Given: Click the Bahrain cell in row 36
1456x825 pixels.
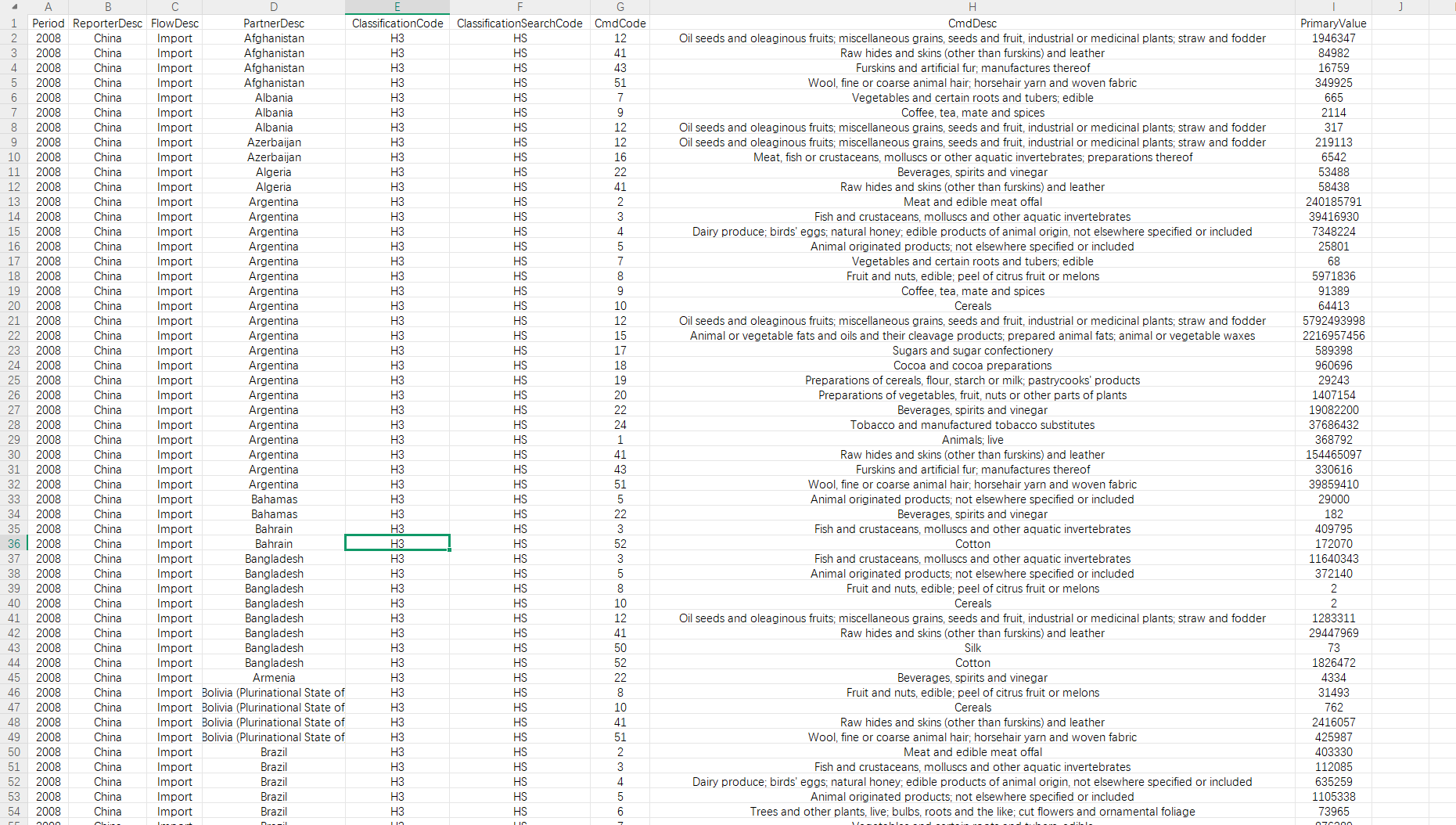Looking at the screenshot, I should coord(274,544).
